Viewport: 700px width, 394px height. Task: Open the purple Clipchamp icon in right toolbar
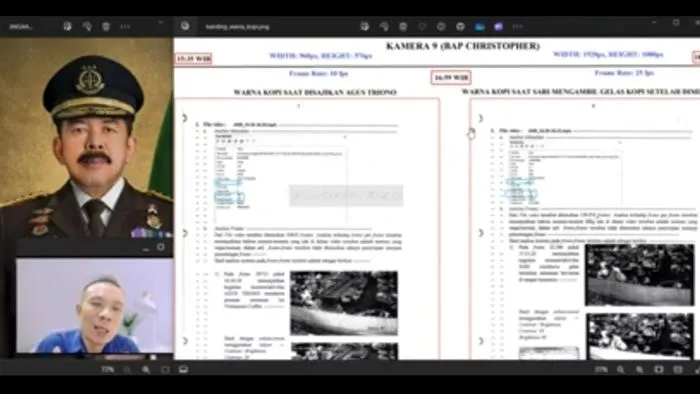[499, 26]
